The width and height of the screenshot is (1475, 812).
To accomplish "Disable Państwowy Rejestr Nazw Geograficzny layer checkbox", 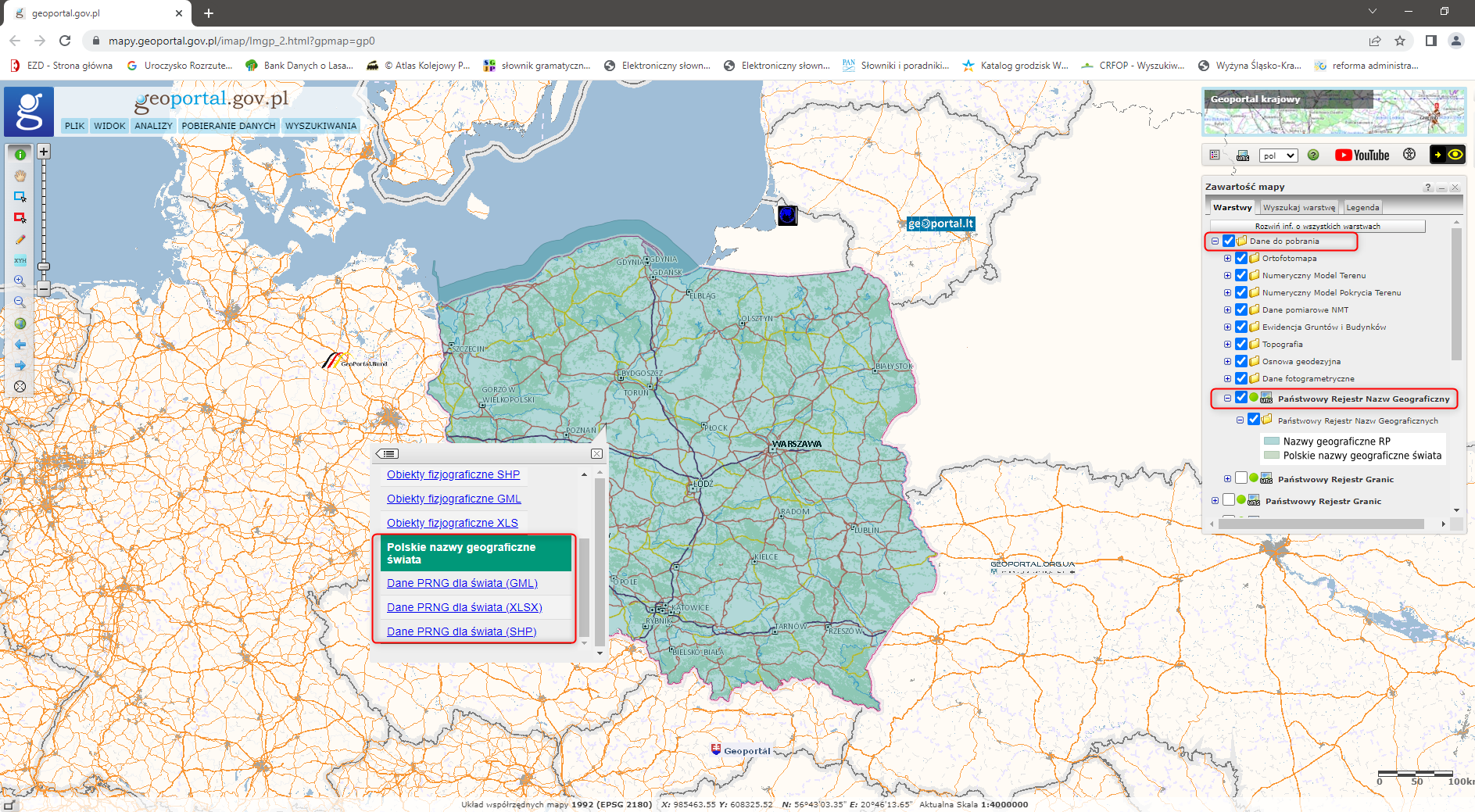I will 1241,398.
